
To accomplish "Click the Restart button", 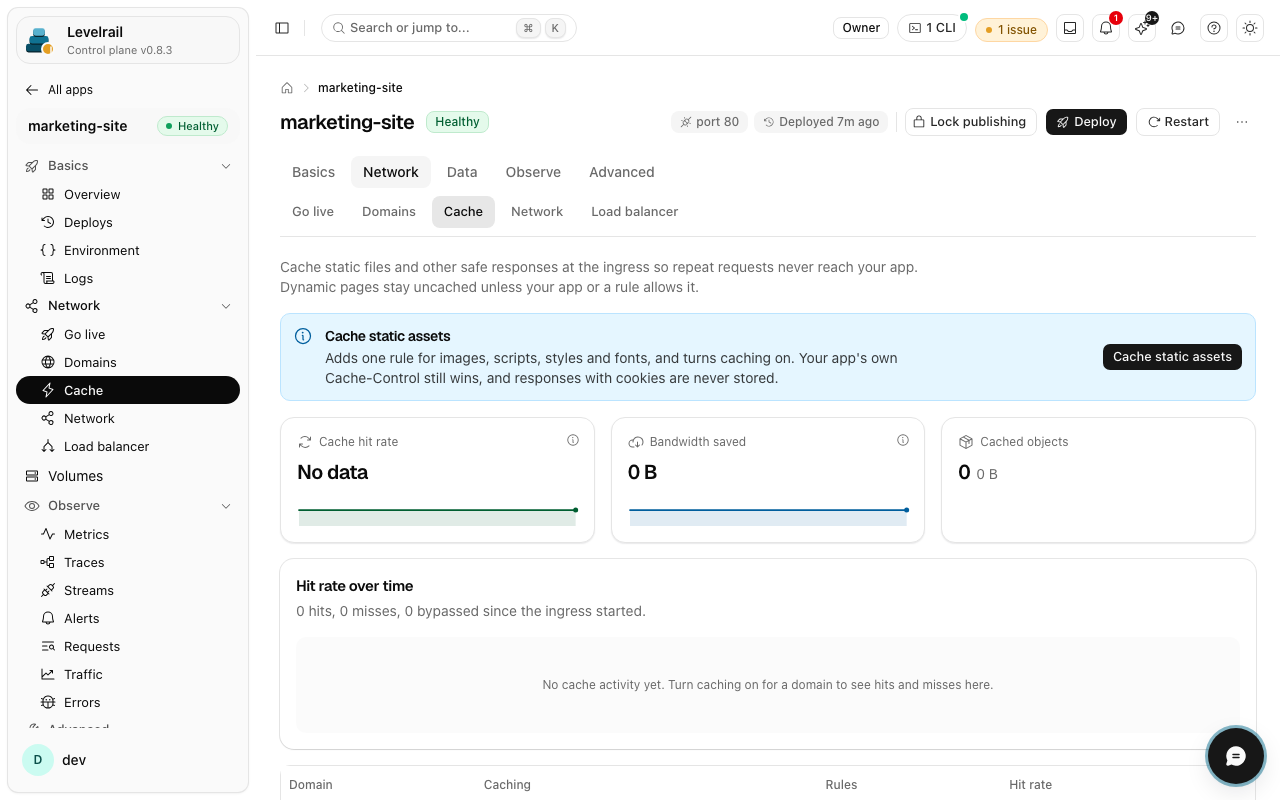I will pos(1178,122).
